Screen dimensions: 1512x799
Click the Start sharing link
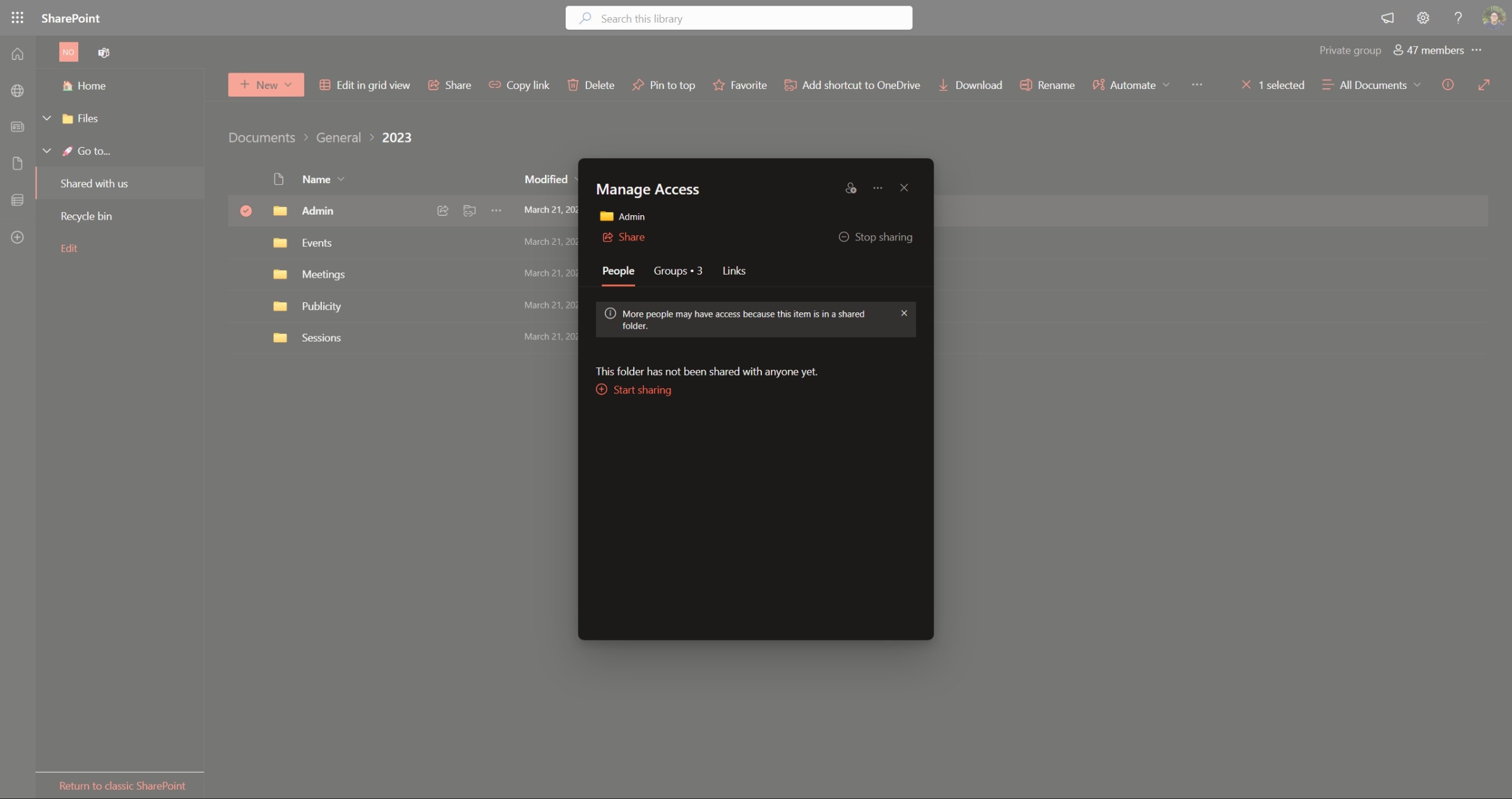tap(641, 390)
